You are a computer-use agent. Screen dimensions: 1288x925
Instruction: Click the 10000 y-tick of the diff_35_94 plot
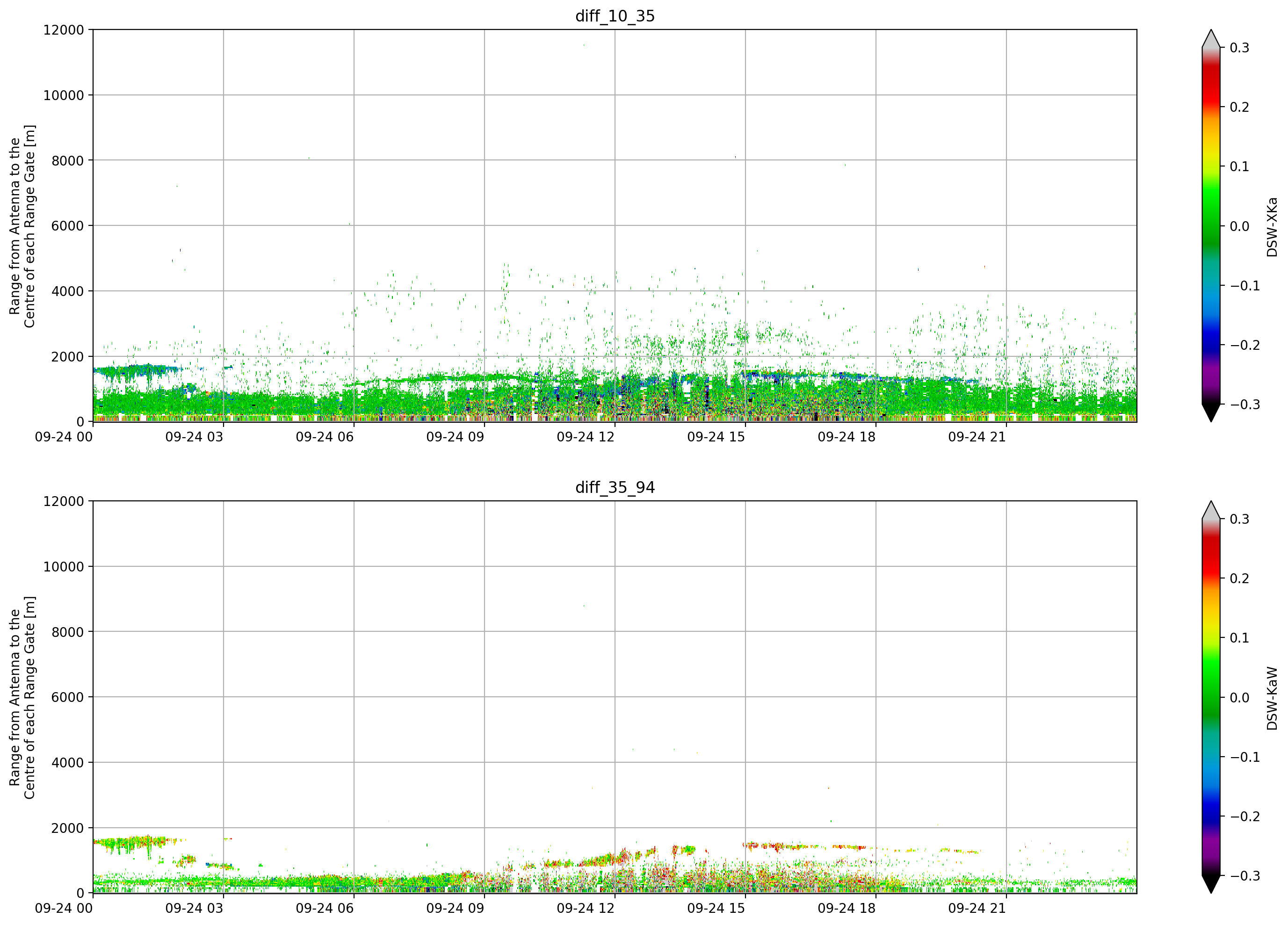click(x=64, y=566)
